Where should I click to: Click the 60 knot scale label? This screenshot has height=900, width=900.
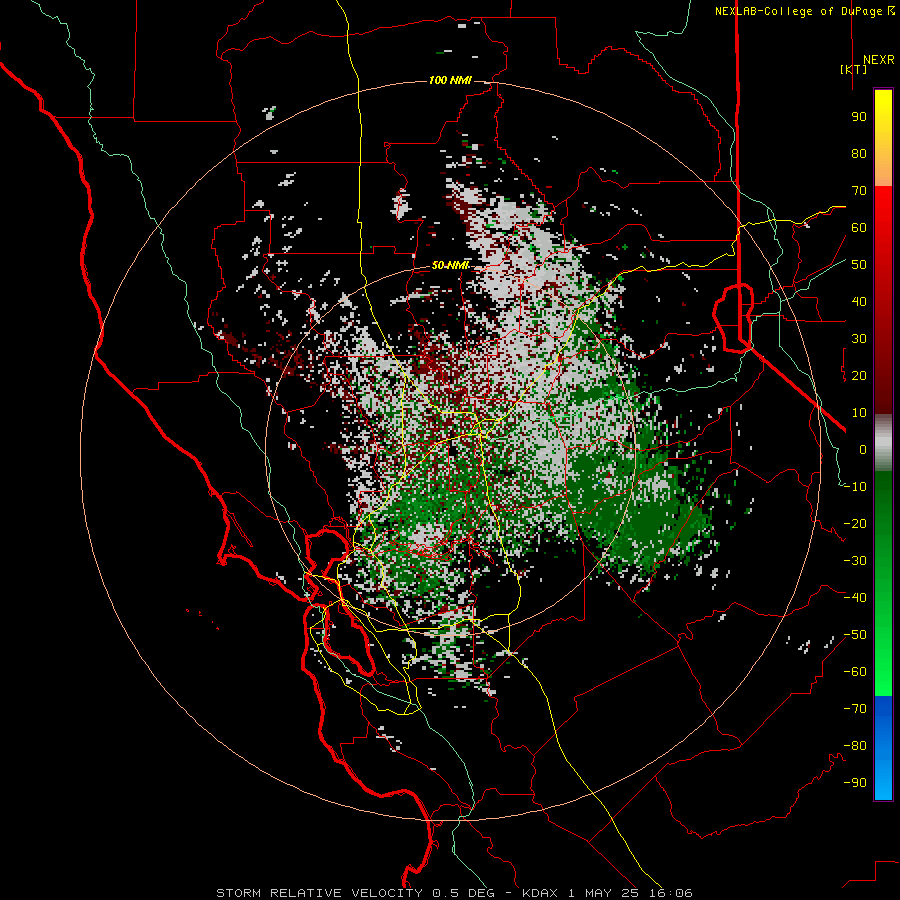pyautogui.click(x=859, y=228)
